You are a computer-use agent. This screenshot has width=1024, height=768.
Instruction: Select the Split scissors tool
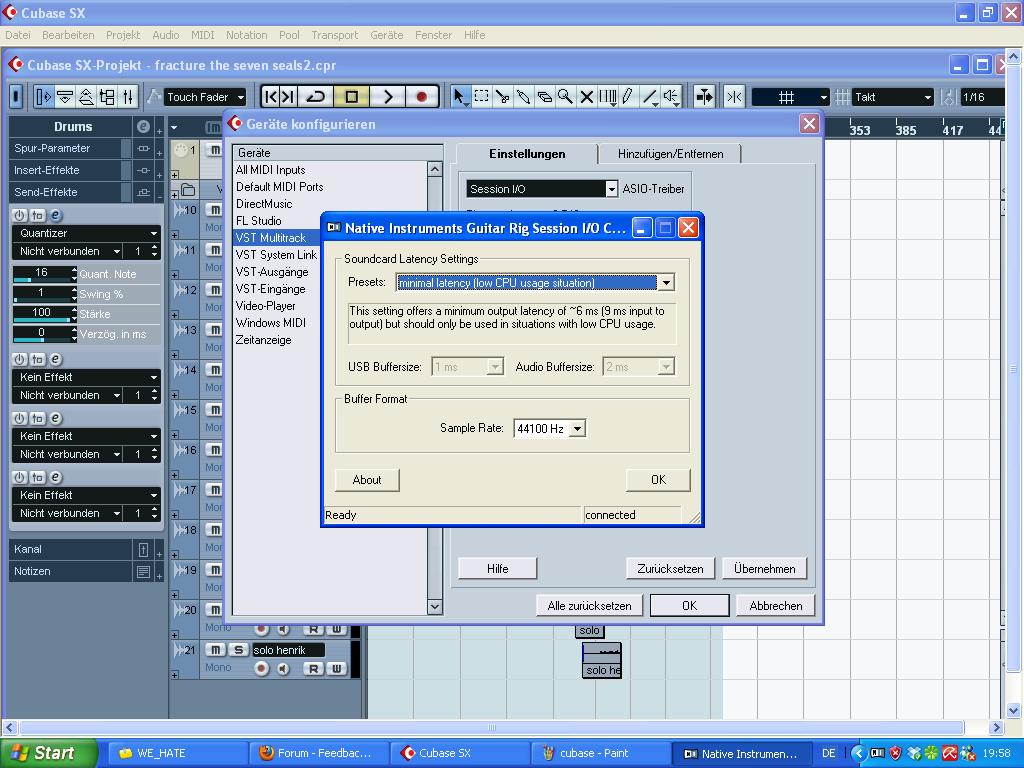tap(502, 97)
